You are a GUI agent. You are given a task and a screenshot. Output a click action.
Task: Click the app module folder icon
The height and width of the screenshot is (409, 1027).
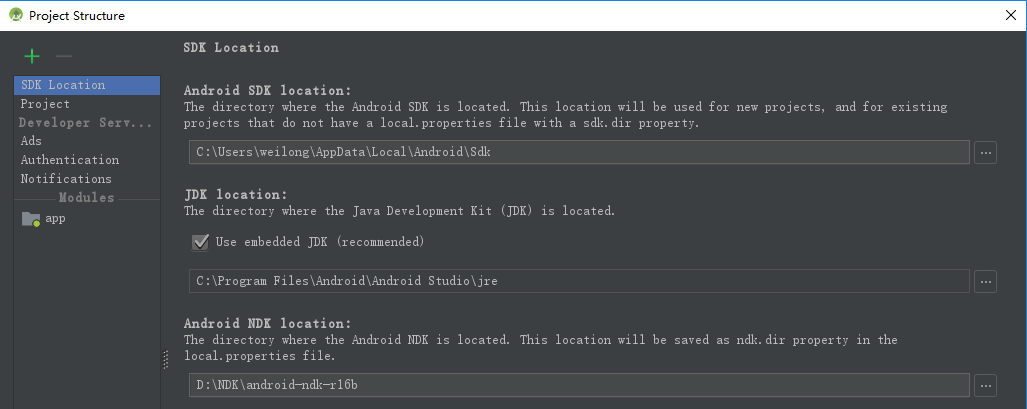(31, 219)
